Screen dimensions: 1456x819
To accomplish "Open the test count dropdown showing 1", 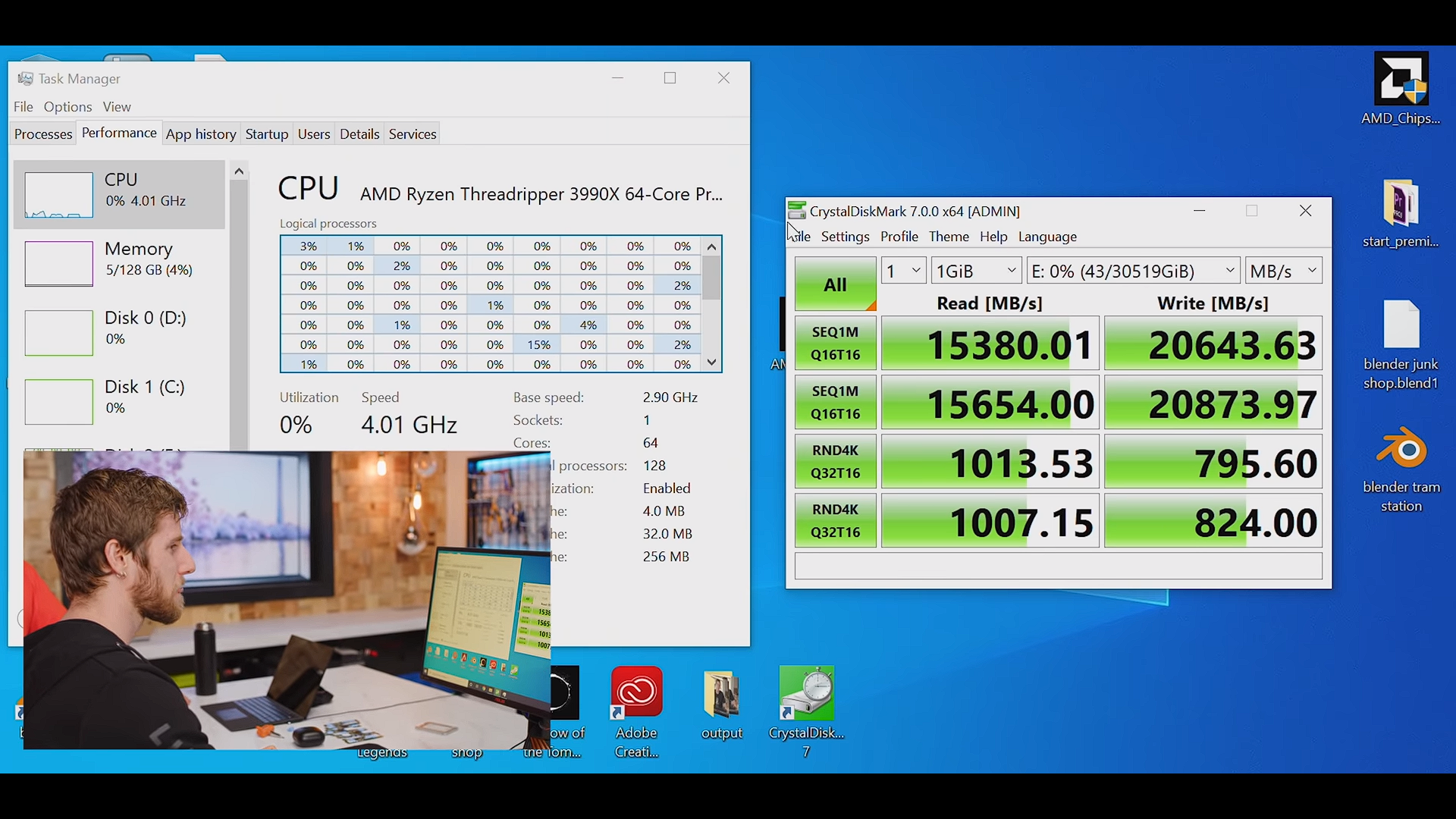I will [x=903, y=271].
